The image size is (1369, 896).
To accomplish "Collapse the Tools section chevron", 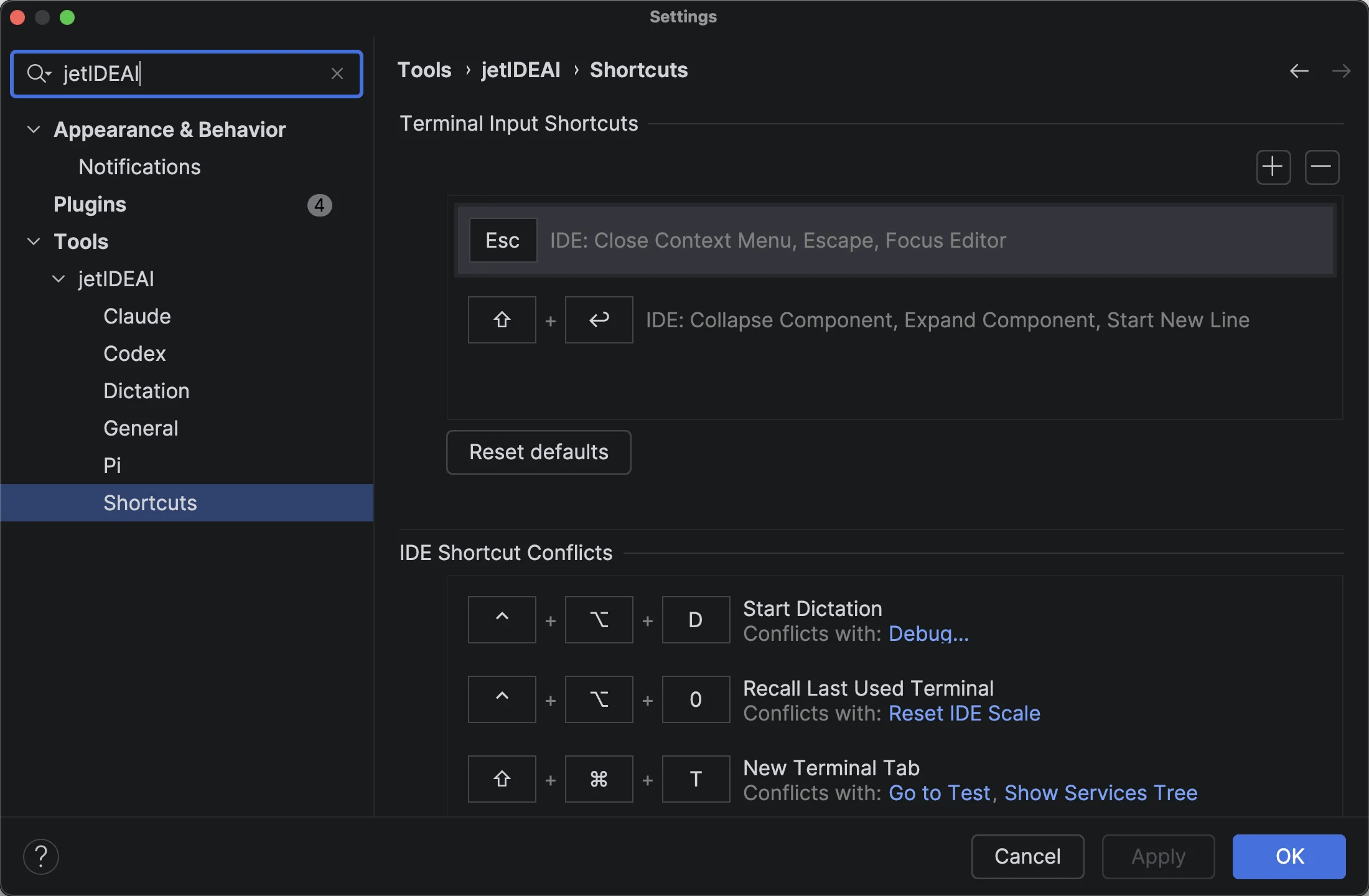I will pyautogui.click(x=34, y=241).
